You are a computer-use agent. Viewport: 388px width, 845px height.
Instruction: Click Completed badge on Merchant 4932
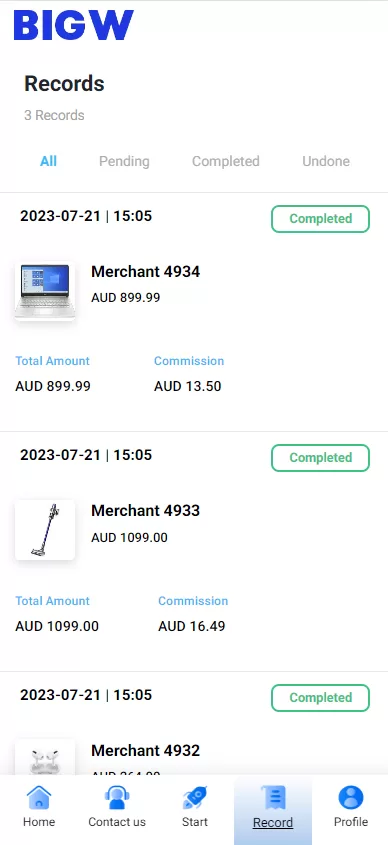coord(320,698)
